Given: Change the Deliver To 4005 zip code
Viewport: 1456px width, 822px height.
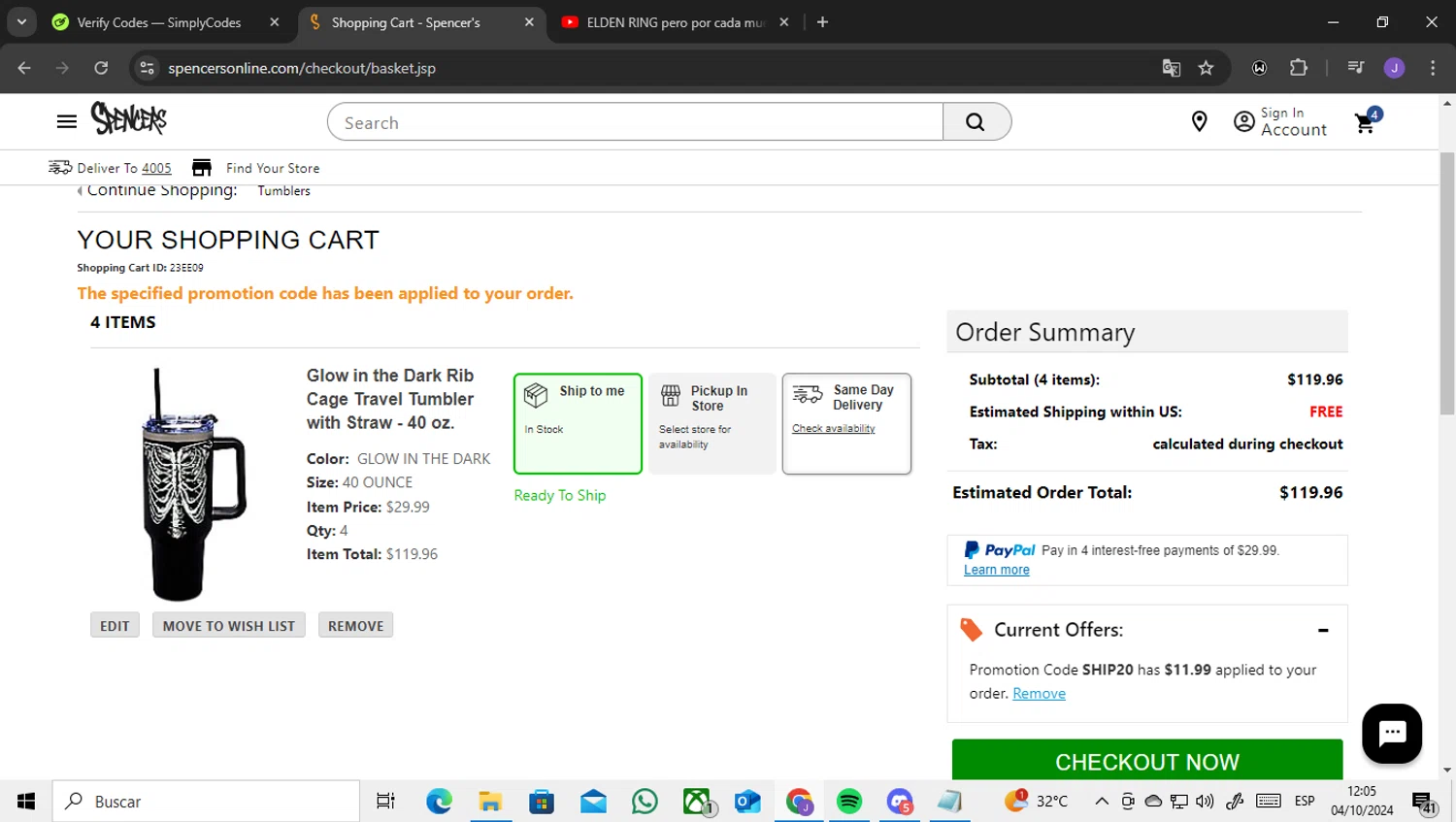Looking at the screenshot, I should tap(156, 168).
